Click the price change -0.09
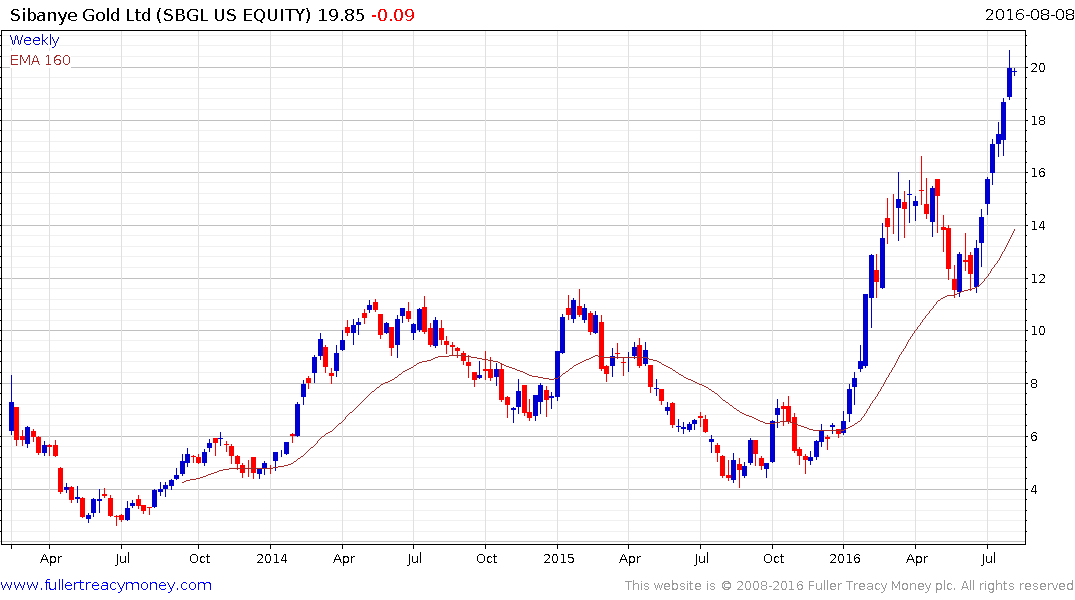This screenshot has height=600, width=1075. [x=393, y=15]
